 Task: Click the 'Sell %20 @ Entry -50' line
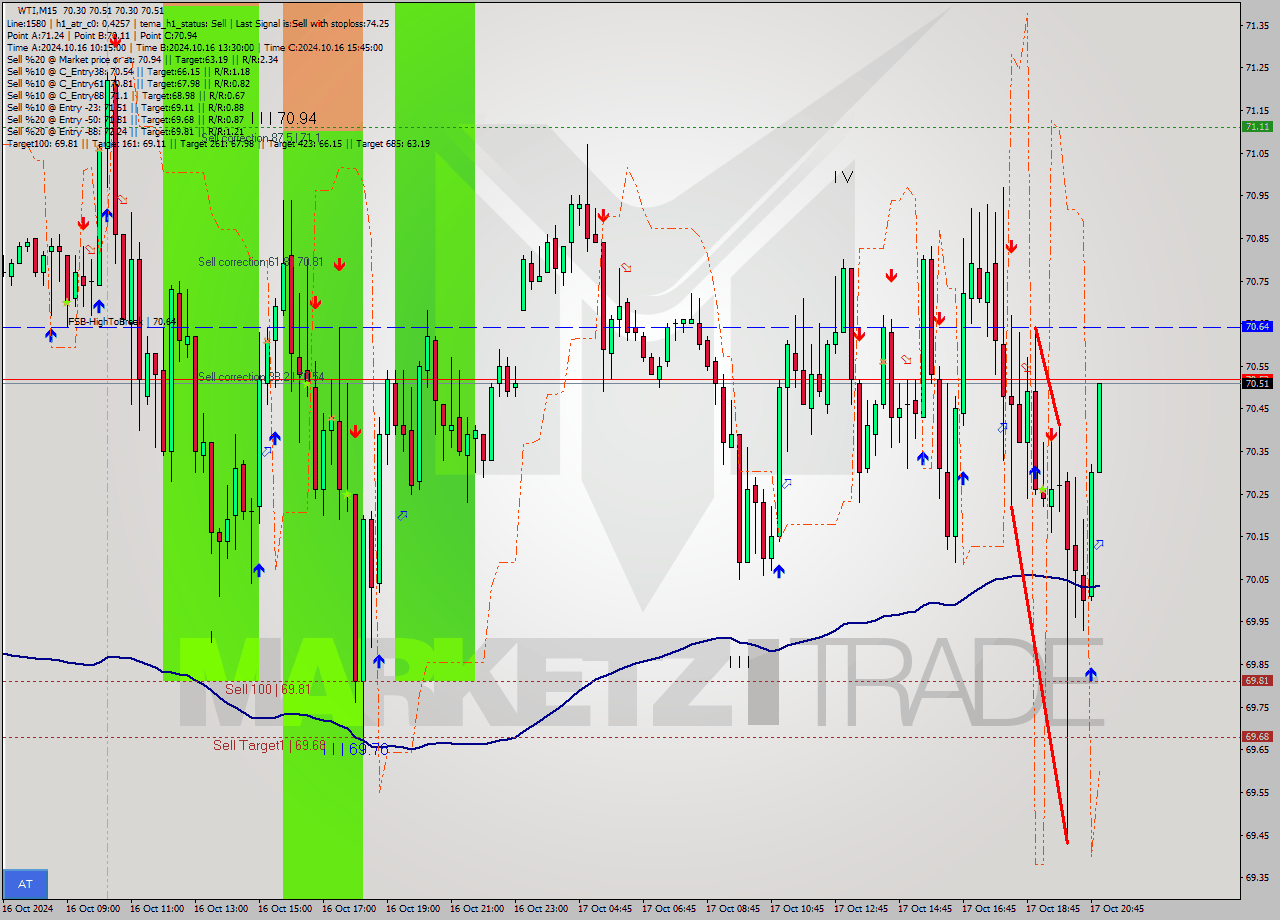click(125, 119)
